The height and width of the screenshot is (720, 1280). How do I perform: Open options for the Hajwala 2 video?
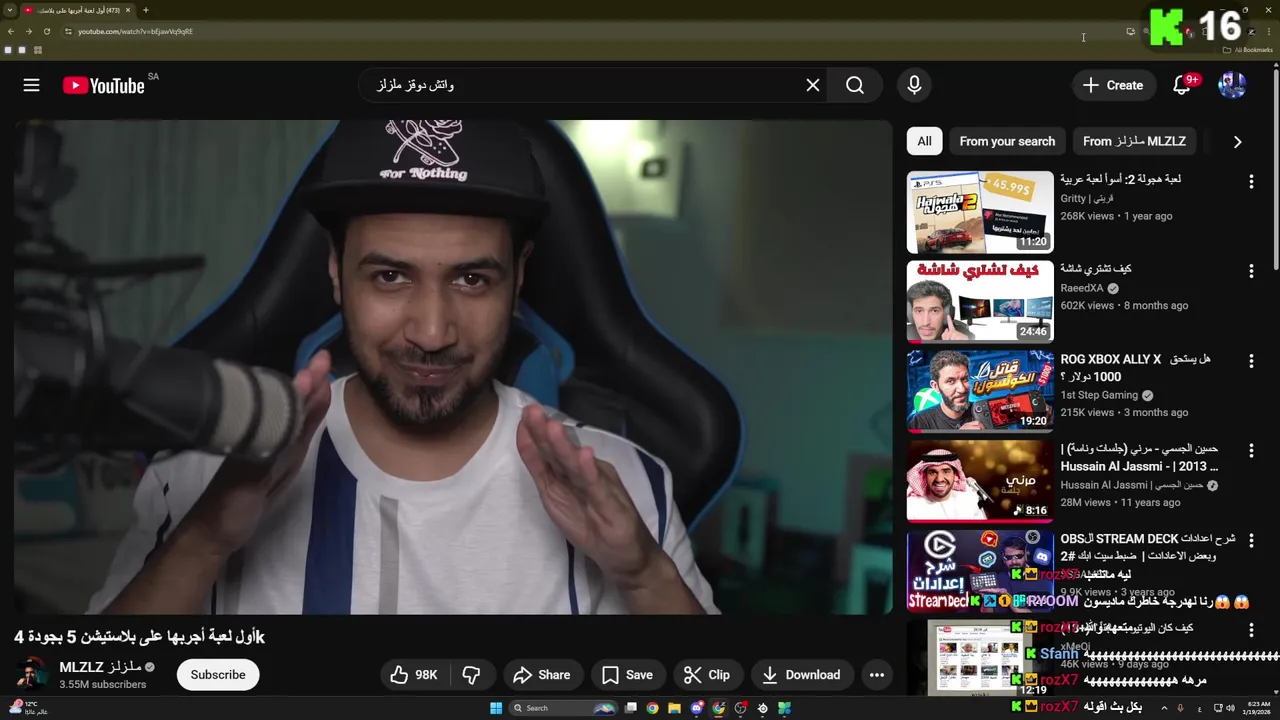pyautogui.click(x=1251, y=181)
